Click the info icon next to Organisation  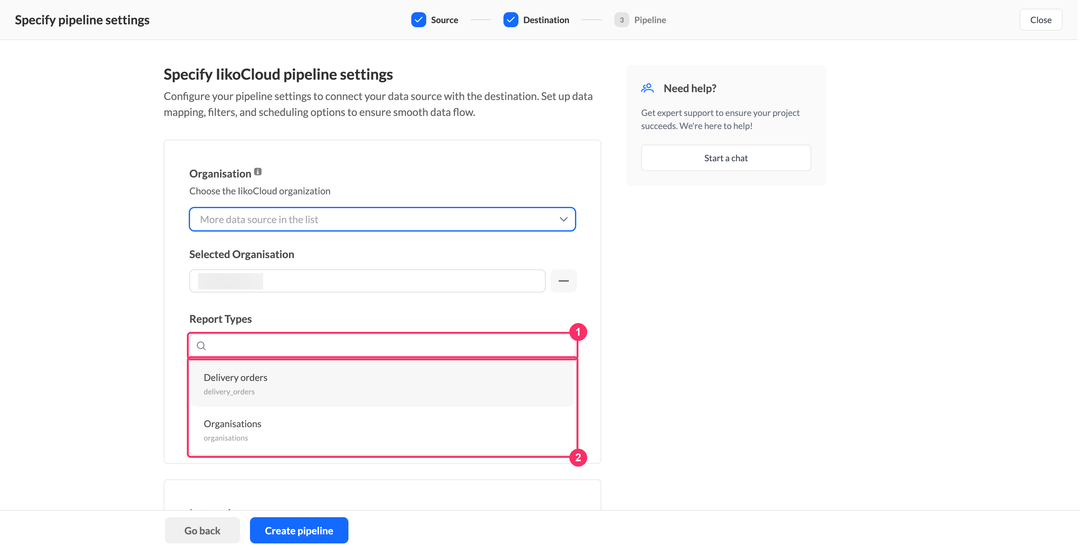[258, 172]
